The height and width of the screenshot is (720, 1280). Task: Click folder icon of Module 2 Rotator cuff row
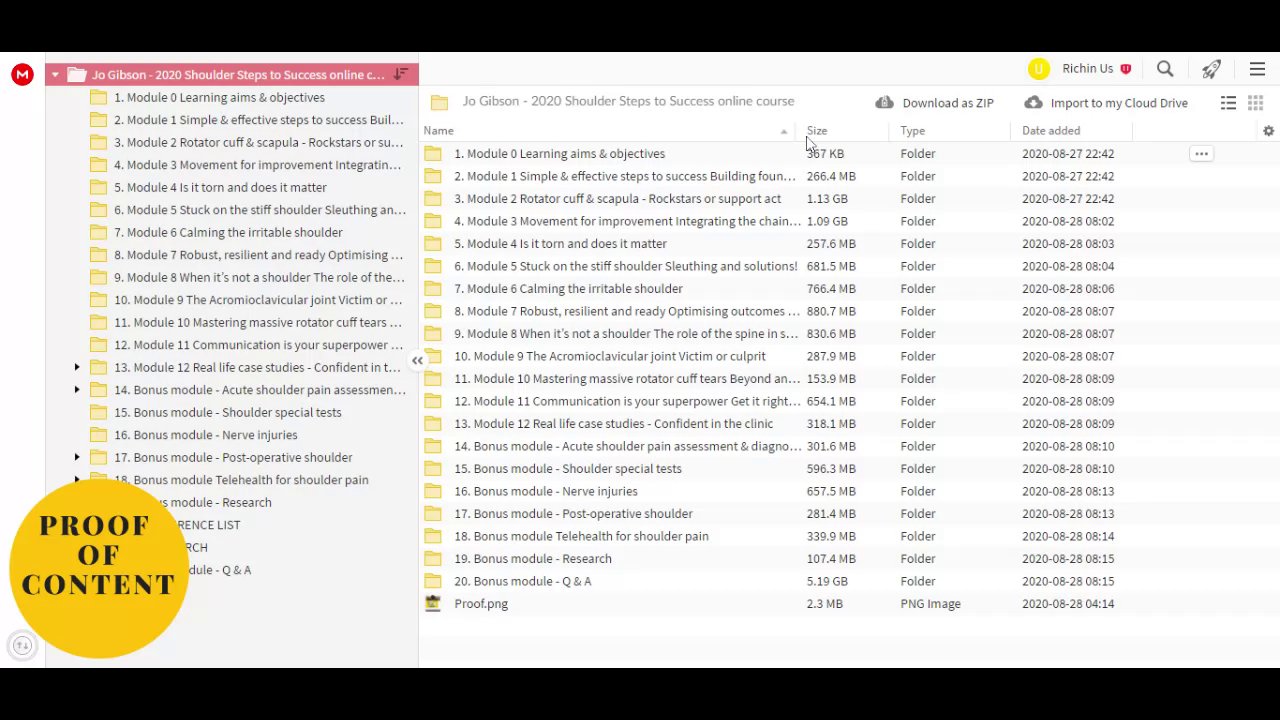432,198
